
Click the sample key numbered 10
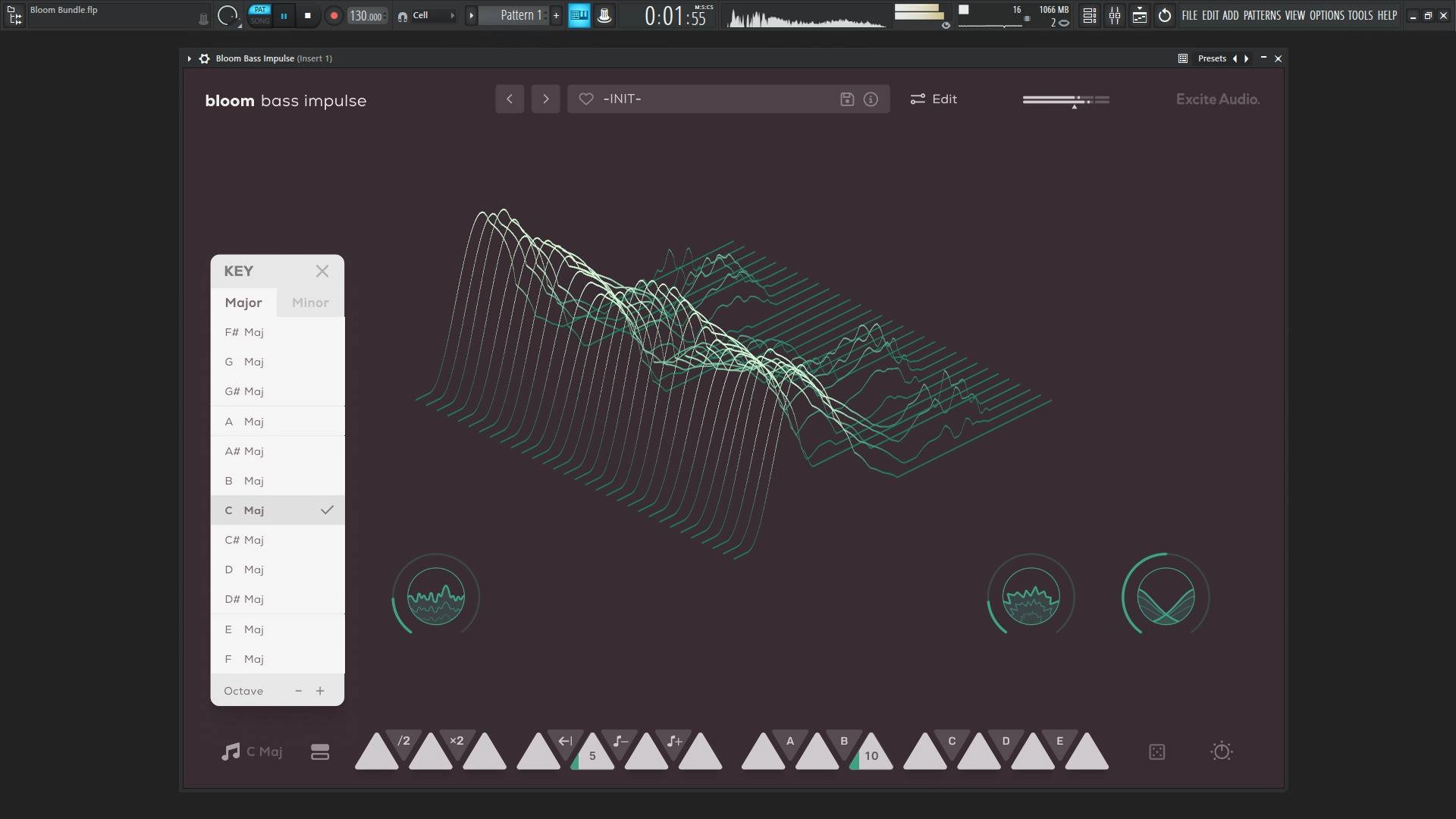pos(871,755)
